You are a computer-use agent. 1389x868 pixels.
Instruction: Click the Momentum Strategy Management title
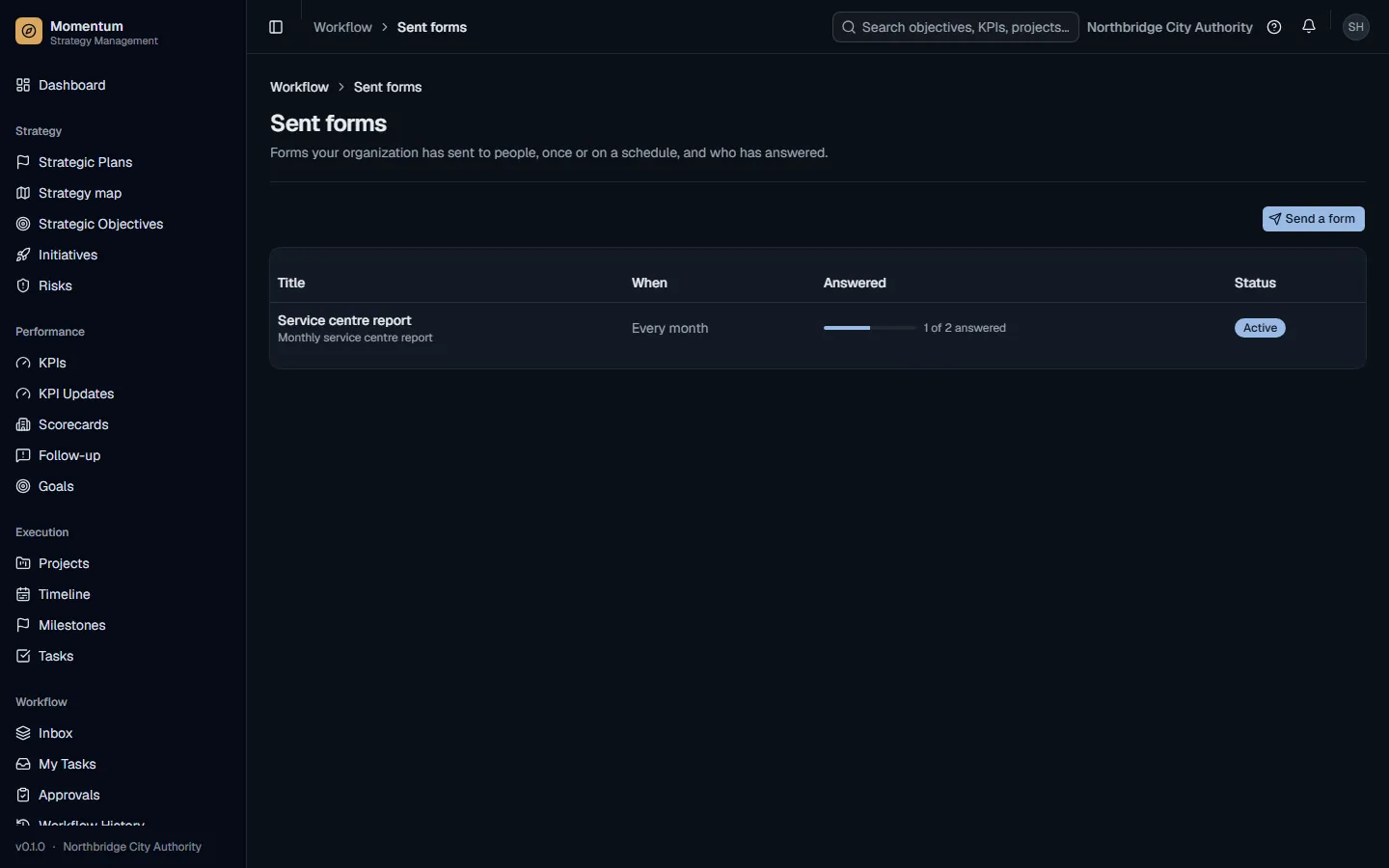[x=104, y=33]
